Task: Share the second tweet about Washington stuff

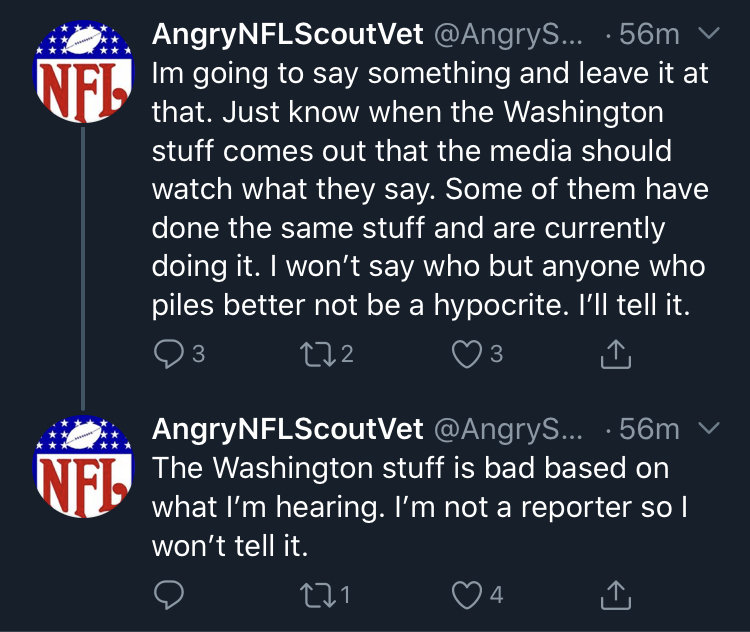Action: (x=616, y=595)
